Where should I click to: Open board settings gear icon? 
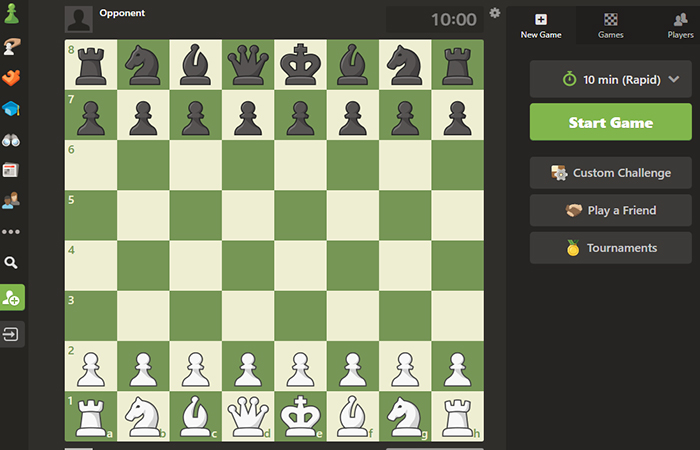495,13
